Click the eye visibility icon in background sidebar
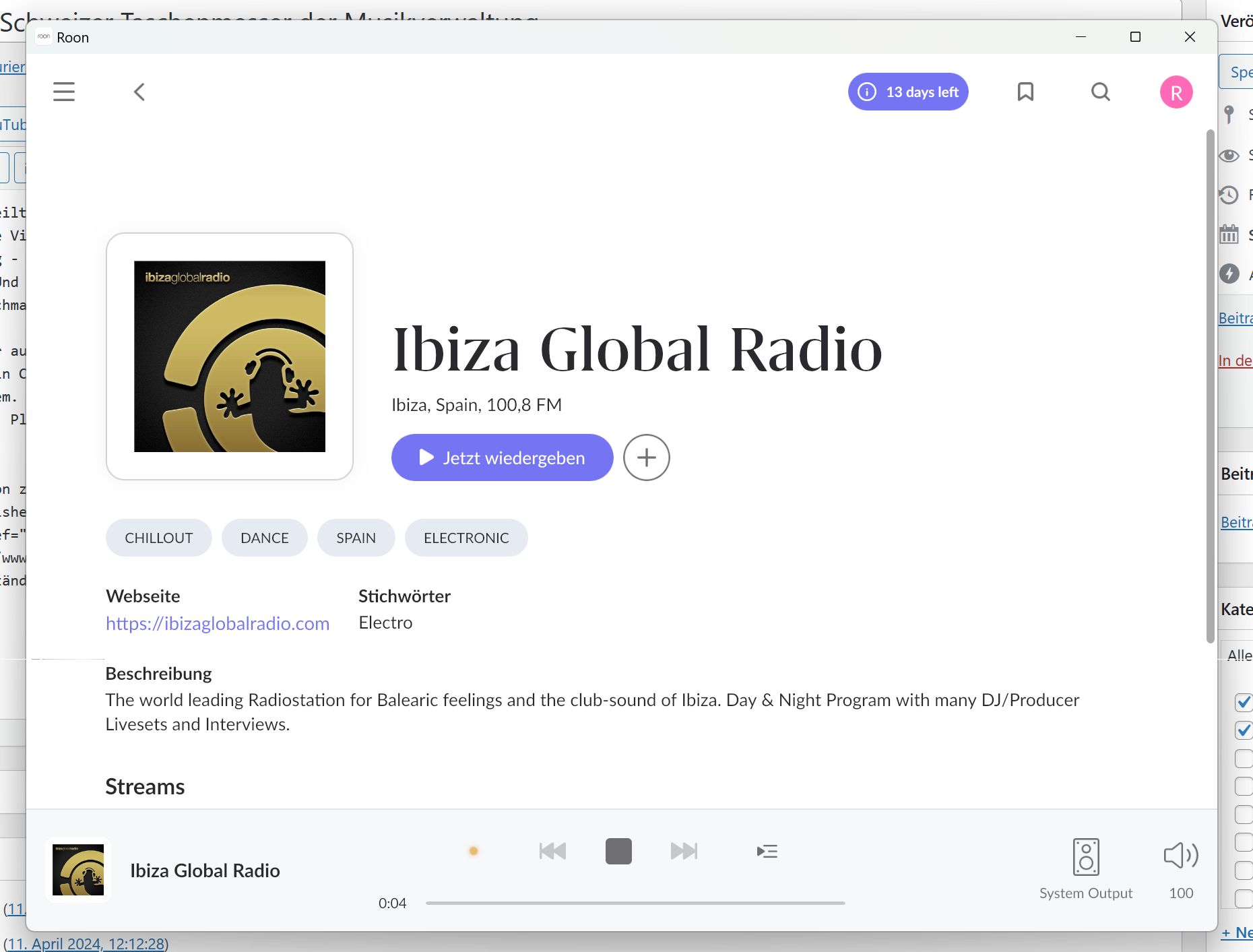 1229,156
